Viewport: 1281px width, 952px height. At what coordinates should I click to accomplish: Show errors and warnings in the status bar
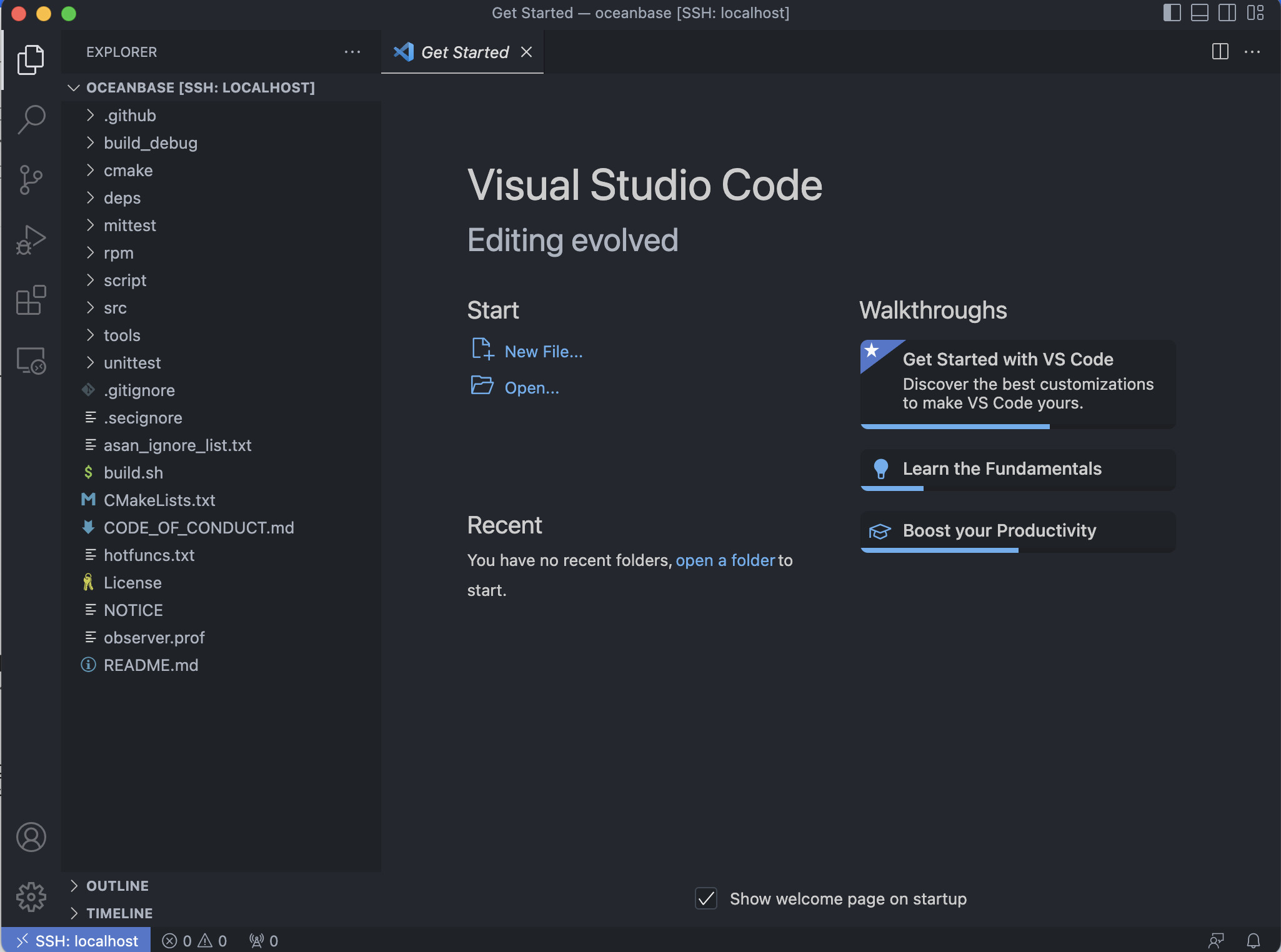click(194, 941)
